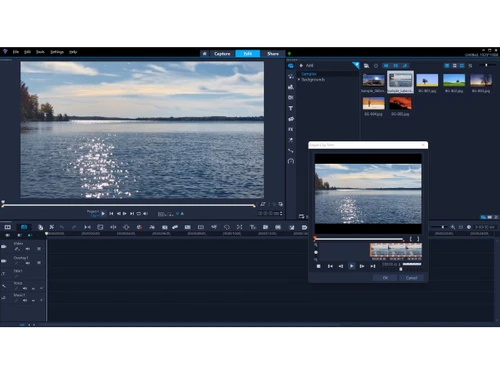Click the trim dialog scrubber bar
Viewport: 500px width, 375px height.
(359, 239)
